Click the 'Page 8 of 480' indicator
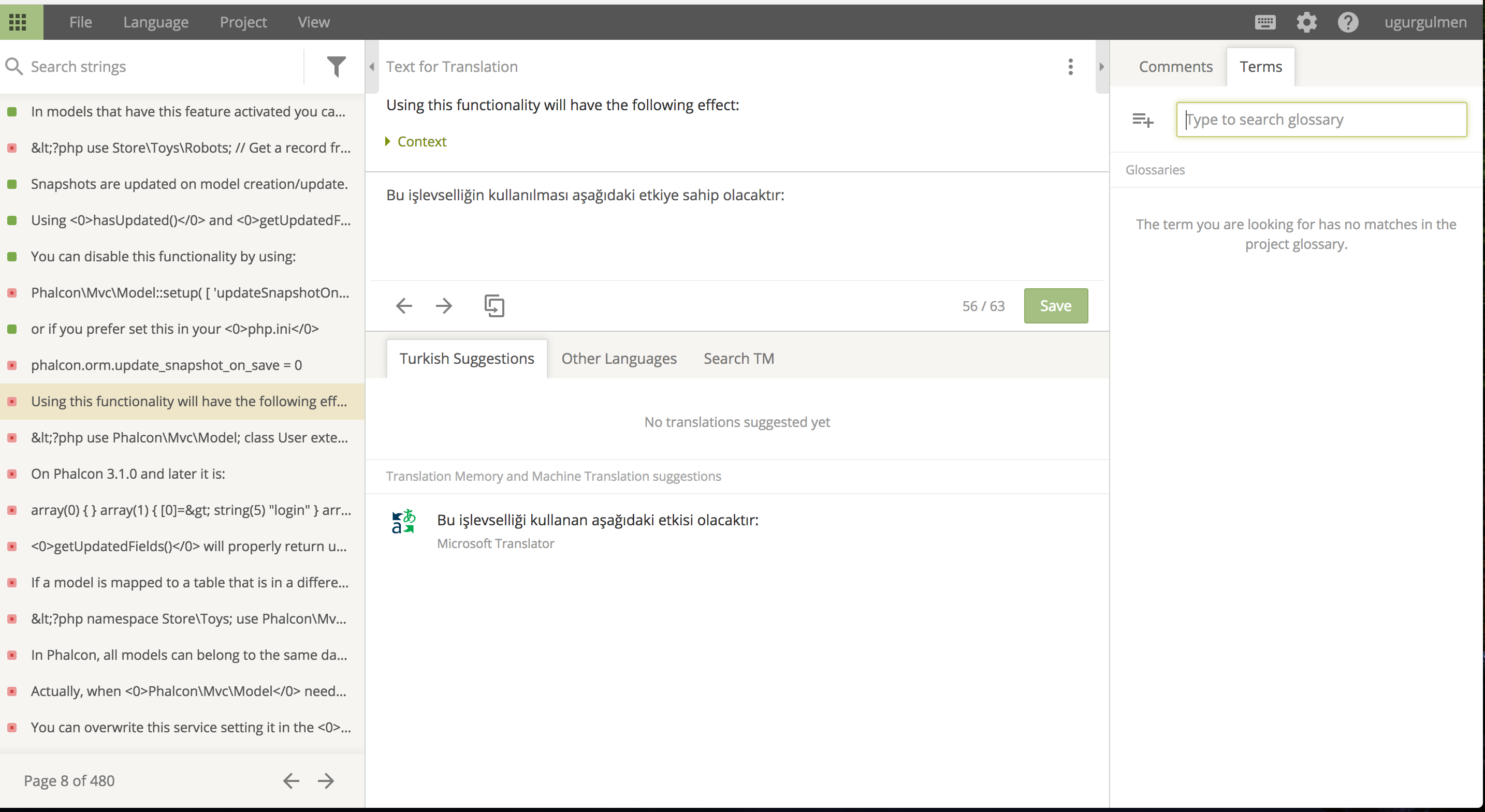1485x812 pixels. coord(69,780)
